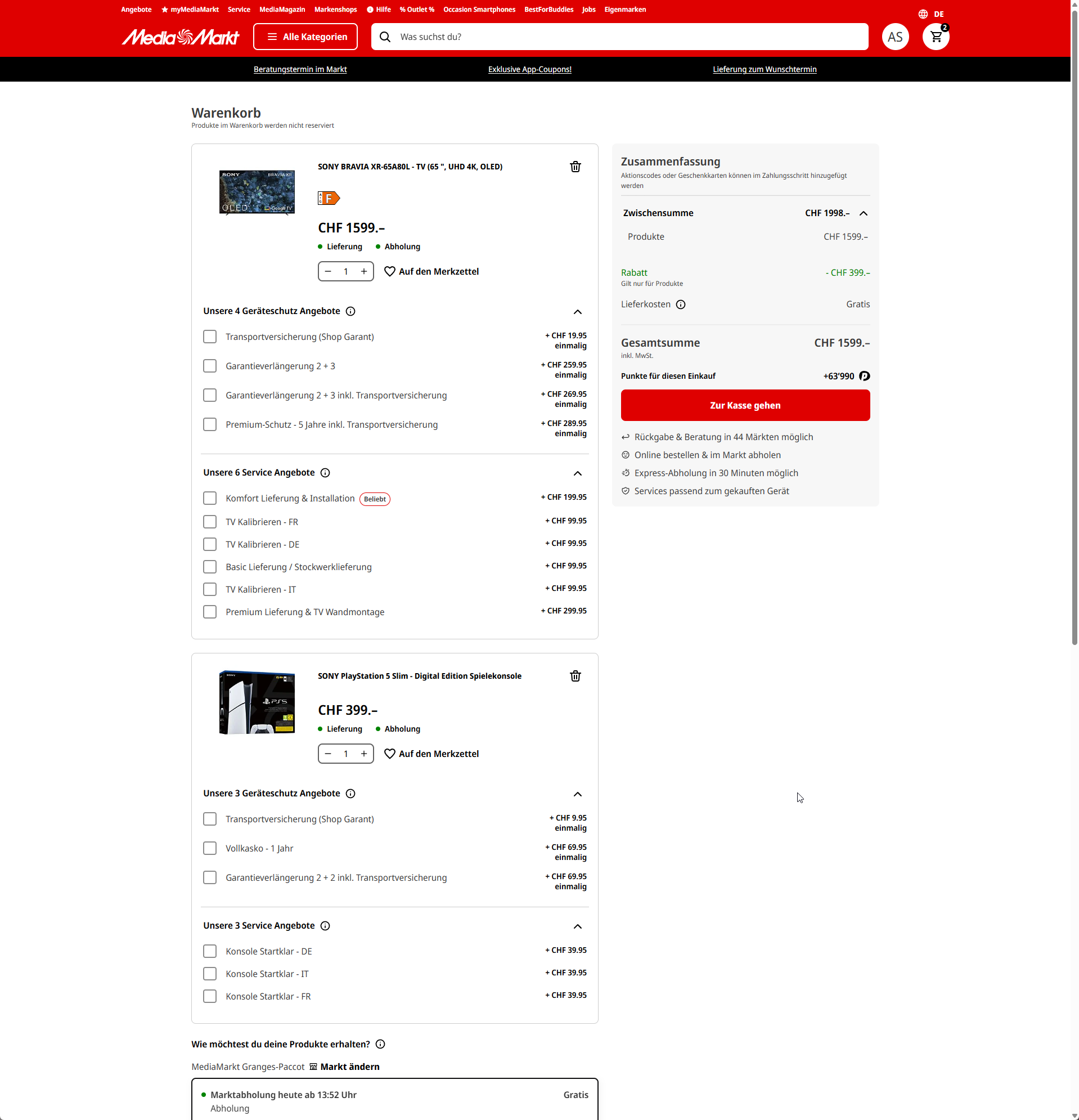This screenshot has height=1120, width=1079.
Task: Check Garantieverlängerung 2 + 2 inkl. Transportversicherung
Action: click(210, 878)
